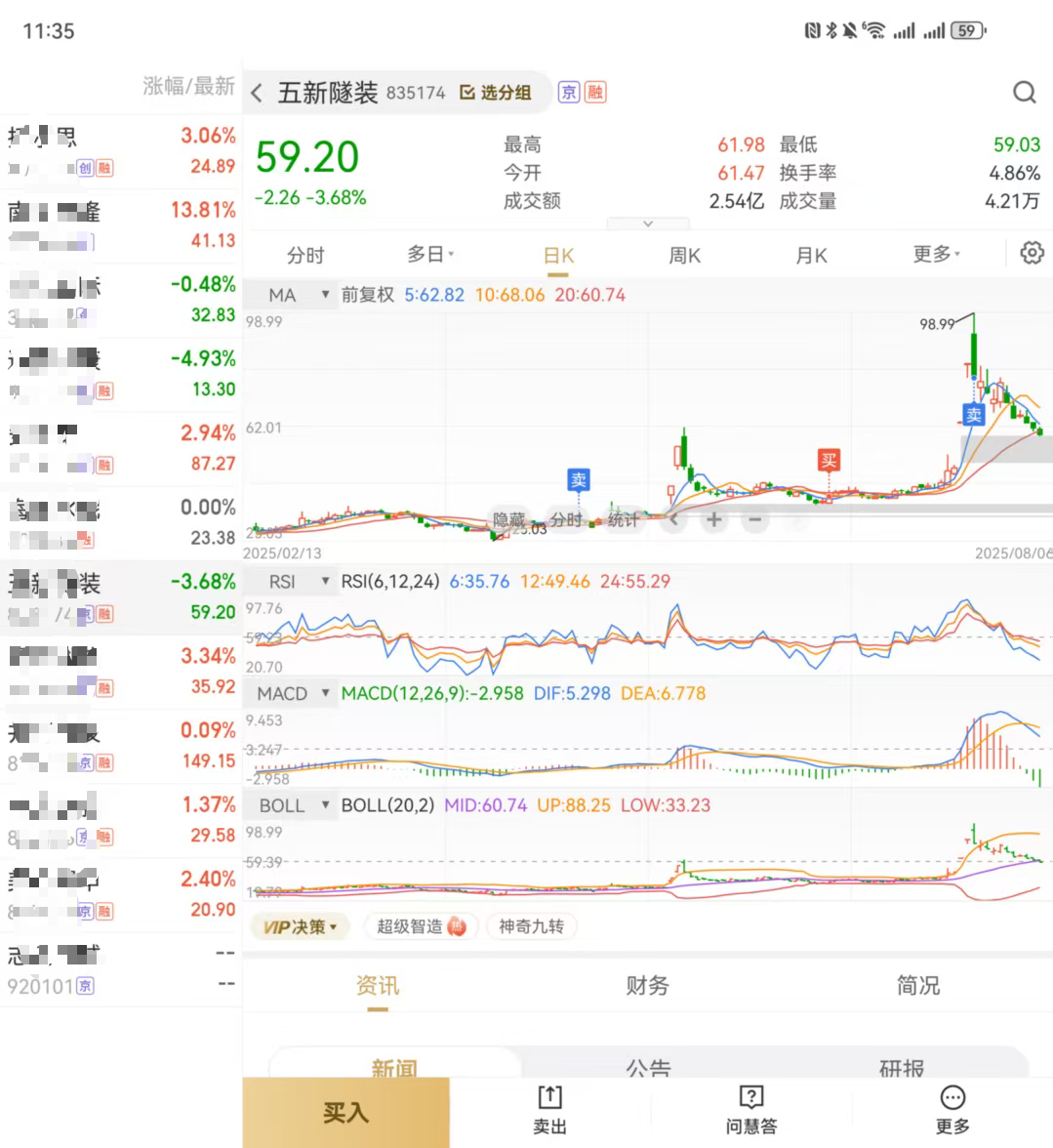Expand the quote details chevron below 成交额
This screenshot has width=1053, height=1148.
648,224
